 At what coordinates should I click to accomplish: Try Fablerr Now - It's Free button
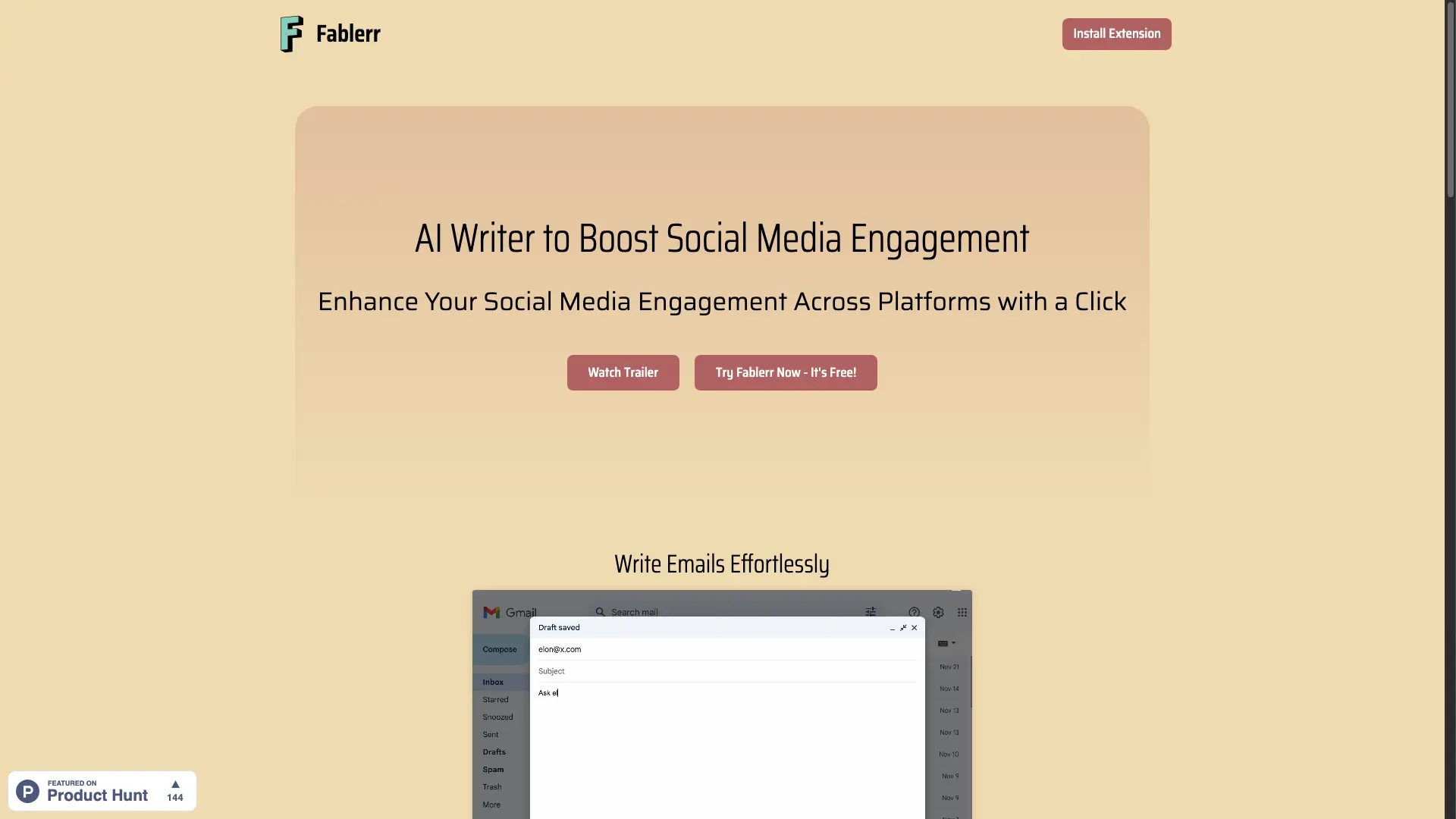pos(786,372)
